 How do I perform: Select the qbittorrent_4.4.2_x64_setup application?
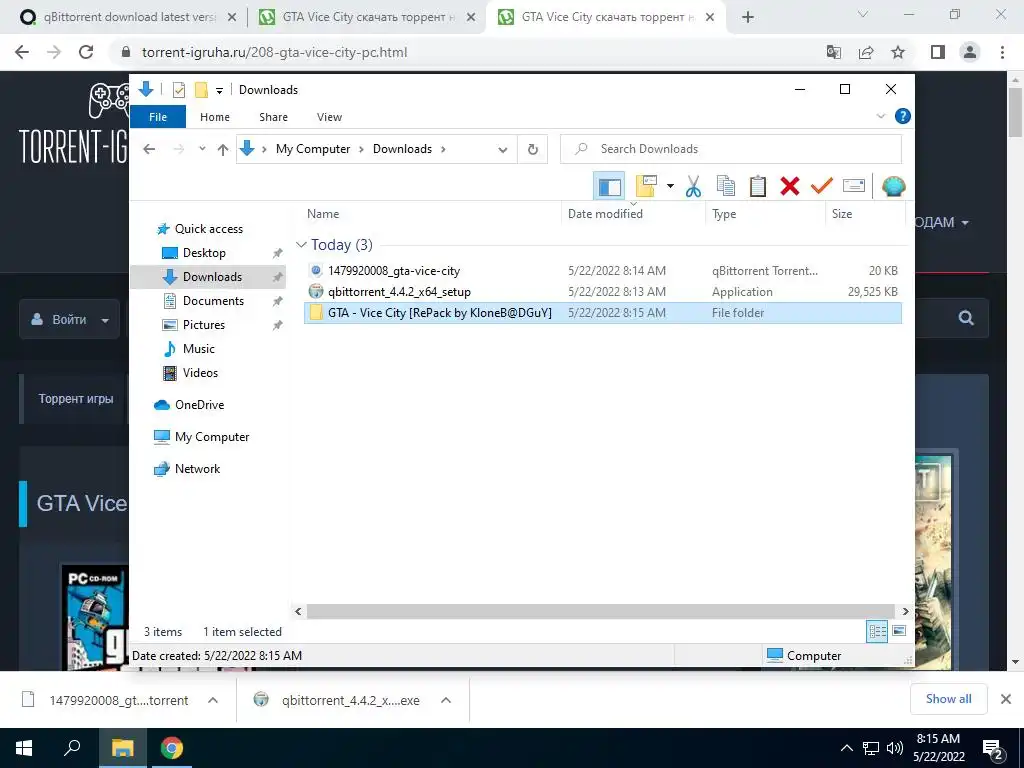click(x=399, y=291)
